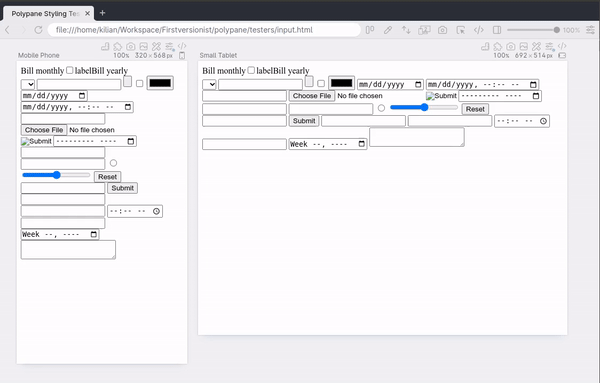This screenshot has width=600, height=383.
Task: Reload the page with the refresh icon
Action: [x=38, y=30]
